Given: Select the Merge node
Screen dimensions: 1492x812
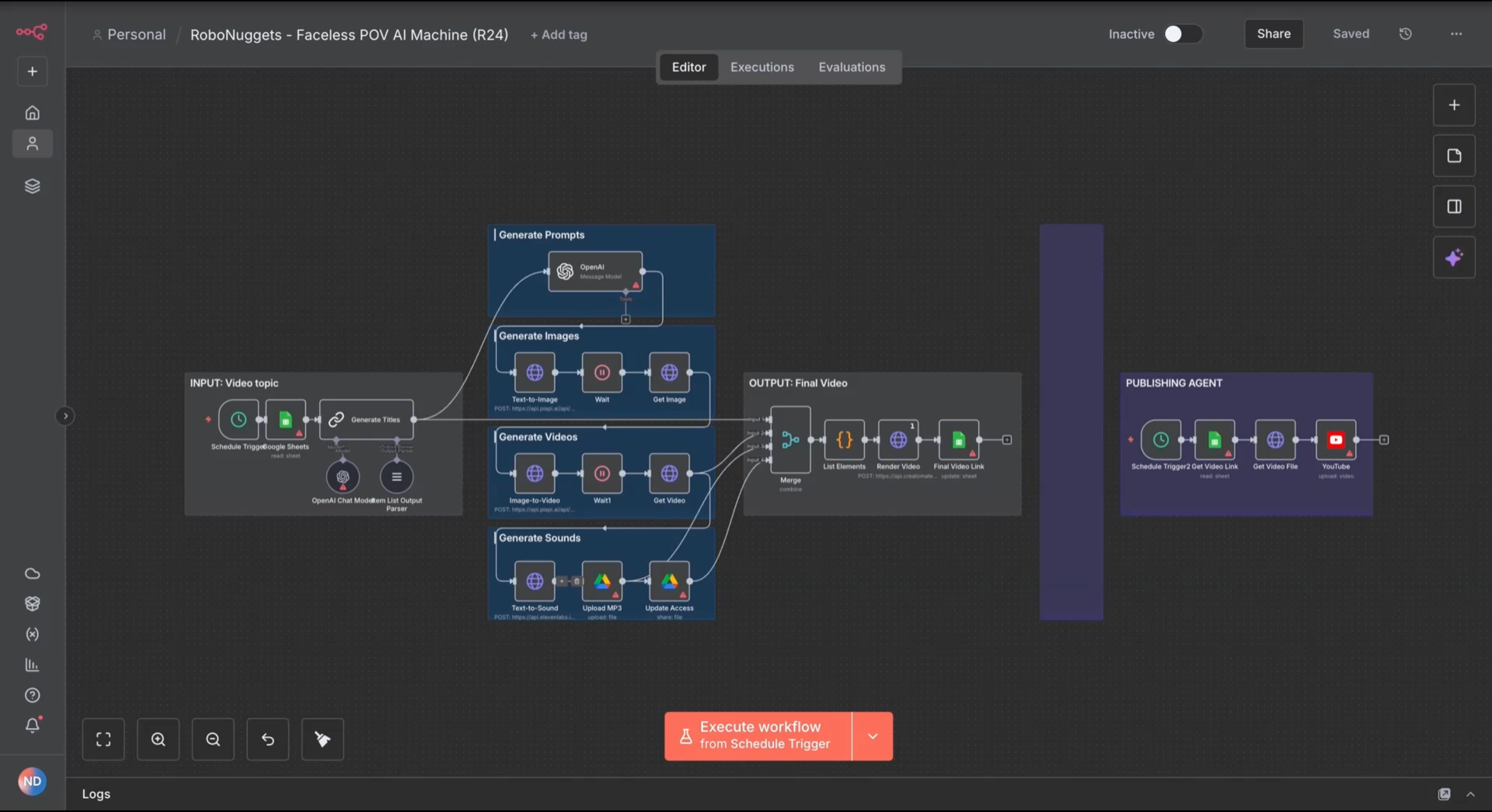Looking at the screenshot, I should point(790,440).
